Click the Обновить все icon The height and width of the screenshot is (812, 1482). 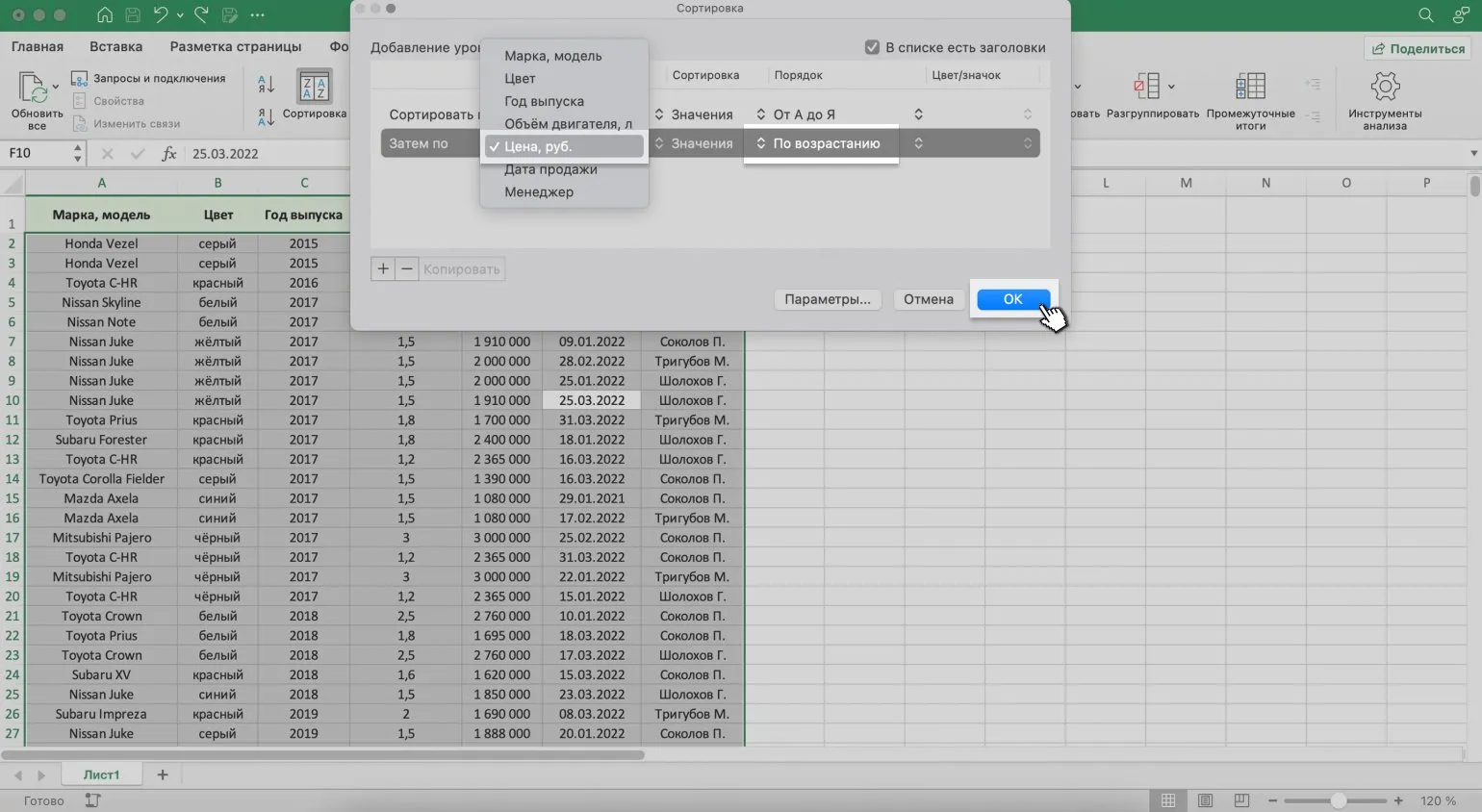[x=37, y=89]
